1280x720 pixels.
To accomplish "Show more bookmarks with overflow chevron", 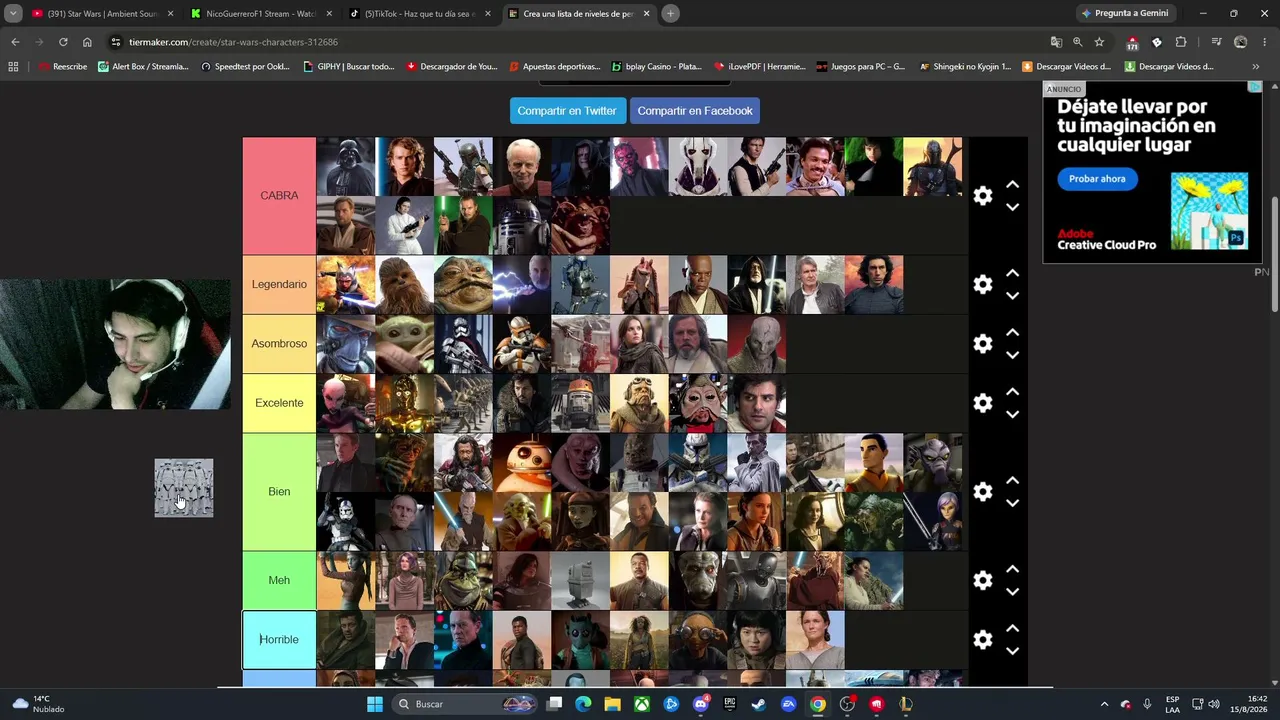I will coord(1256,67).
